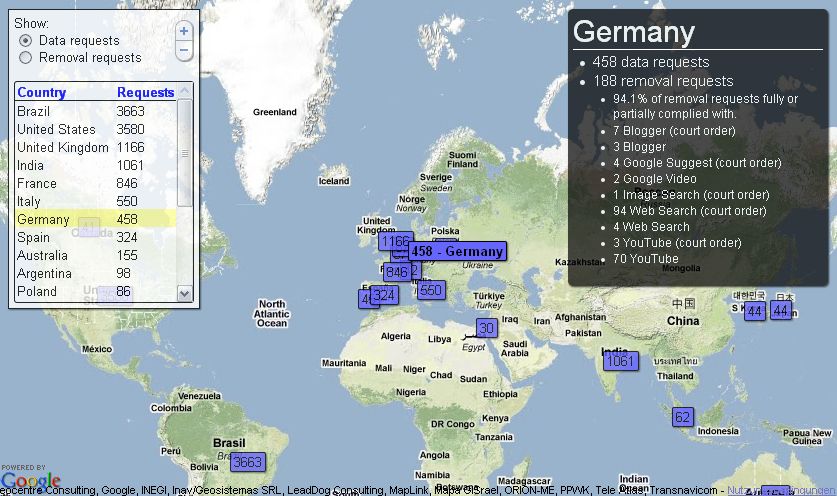Select the India row in the table
The image size is (837, 496).
click(96, 166)
